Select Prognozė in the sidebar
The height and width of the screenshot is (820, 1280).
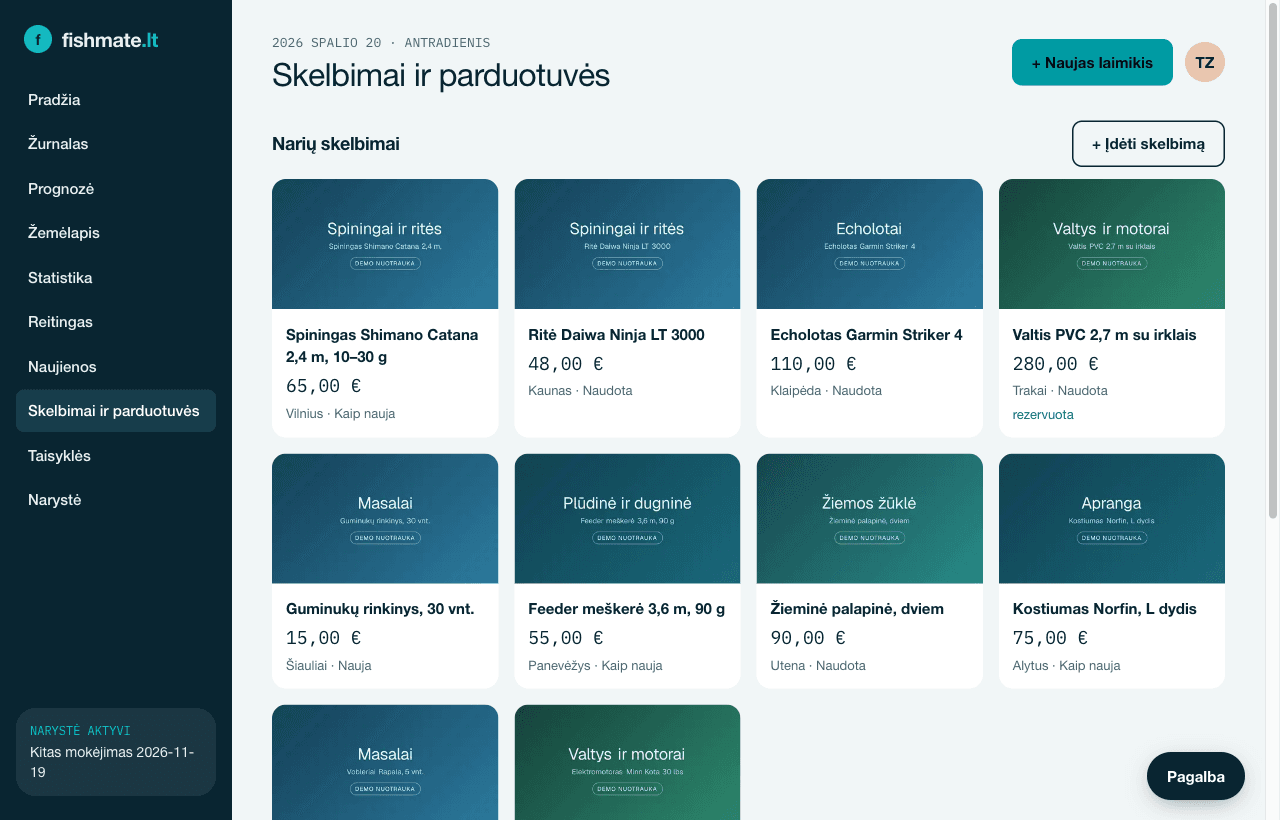[116, 189]
